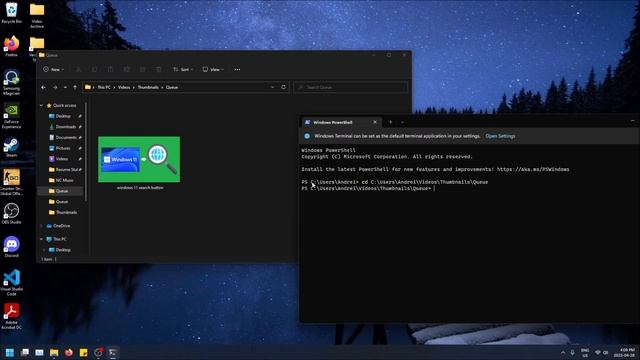The height and width of the screenshot is (360, 640).
Task: Click the Firefox icon on the taskbar
Action: (x=69, y=352)
